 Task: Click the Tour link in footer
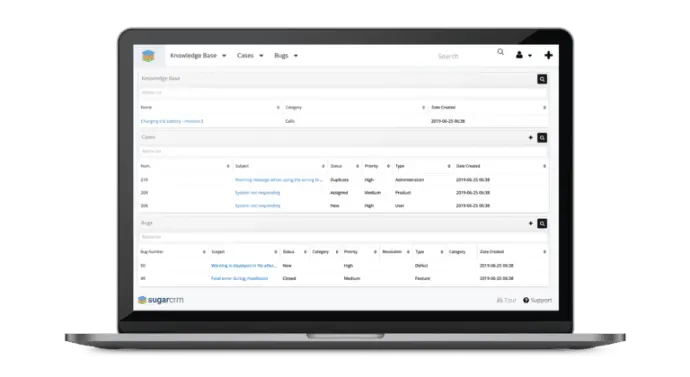tap(506, 300)
